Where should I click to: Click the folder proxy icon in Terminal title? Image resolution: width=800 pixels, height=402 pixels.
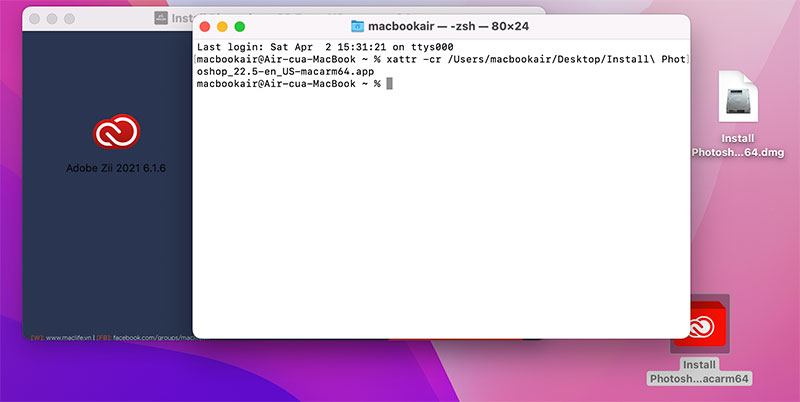pyautogui.click(x=358, y=26)
